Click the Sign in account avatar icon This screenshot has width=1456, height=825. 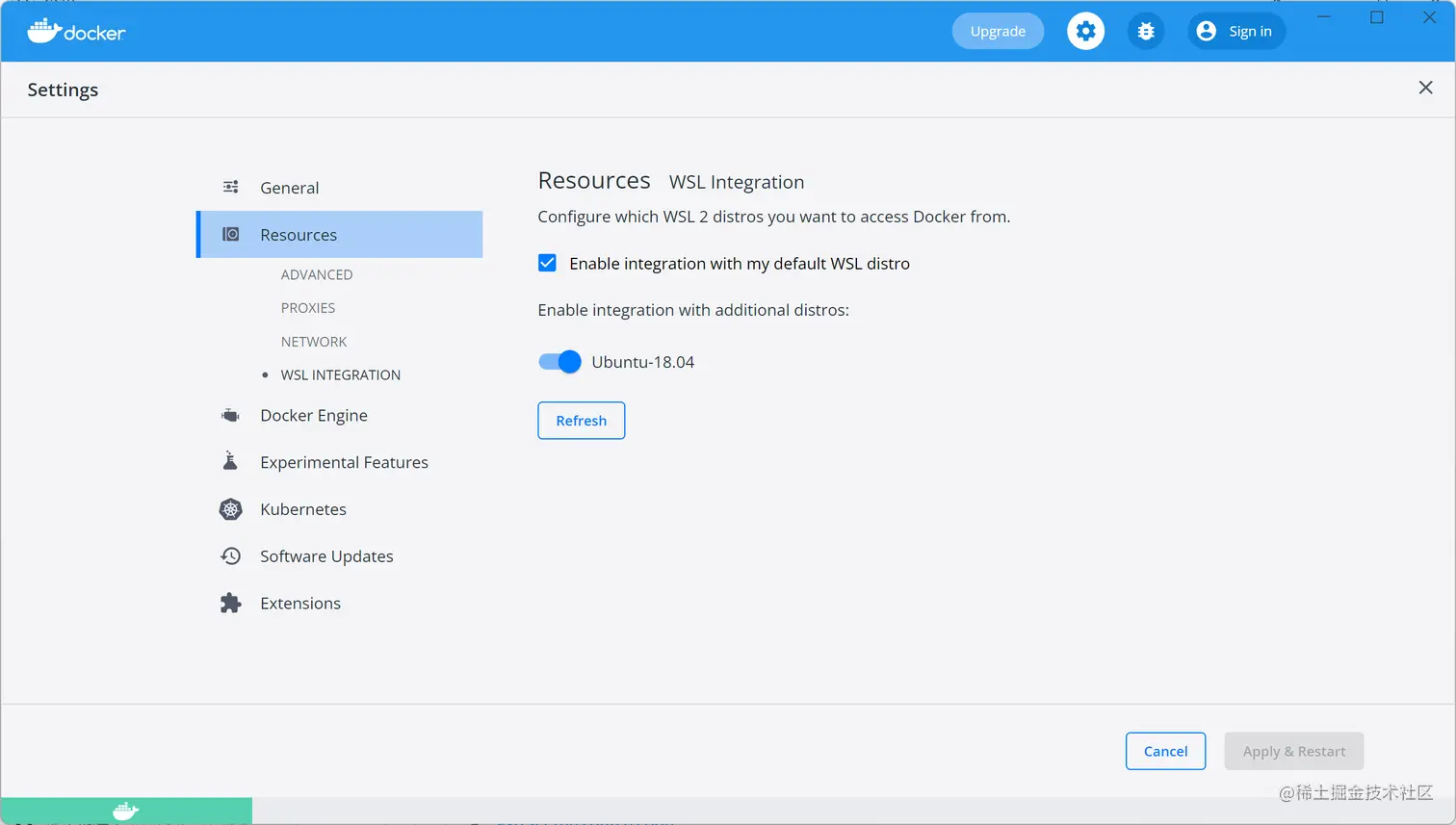pyautogui.click(x=1207, y=32)
